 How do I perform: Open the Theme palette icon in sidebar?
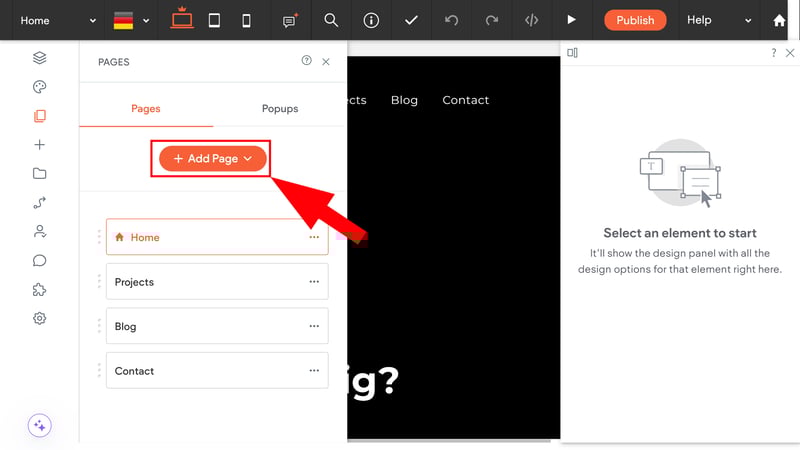pyautogui.click(x=39, y=87)
